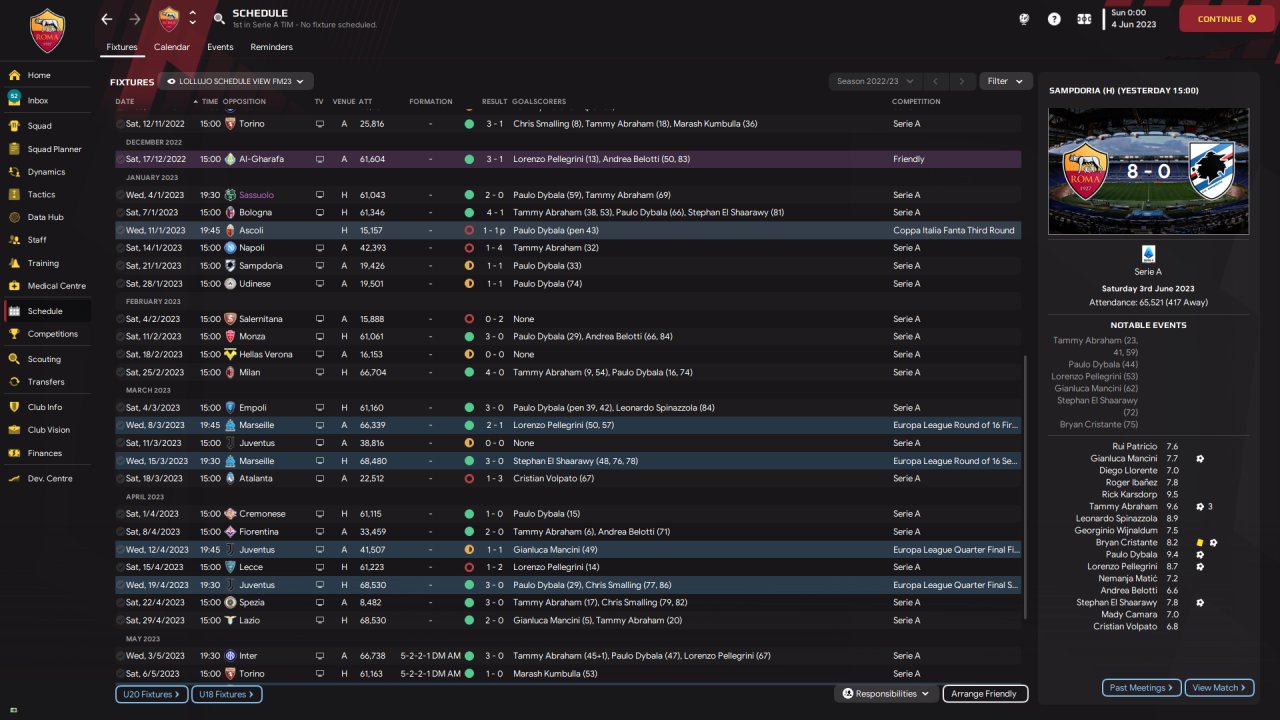Toggle the row marker for the Cremonese fixture
This screenshot has width=1280, height=720.
[x=120, y=514]
